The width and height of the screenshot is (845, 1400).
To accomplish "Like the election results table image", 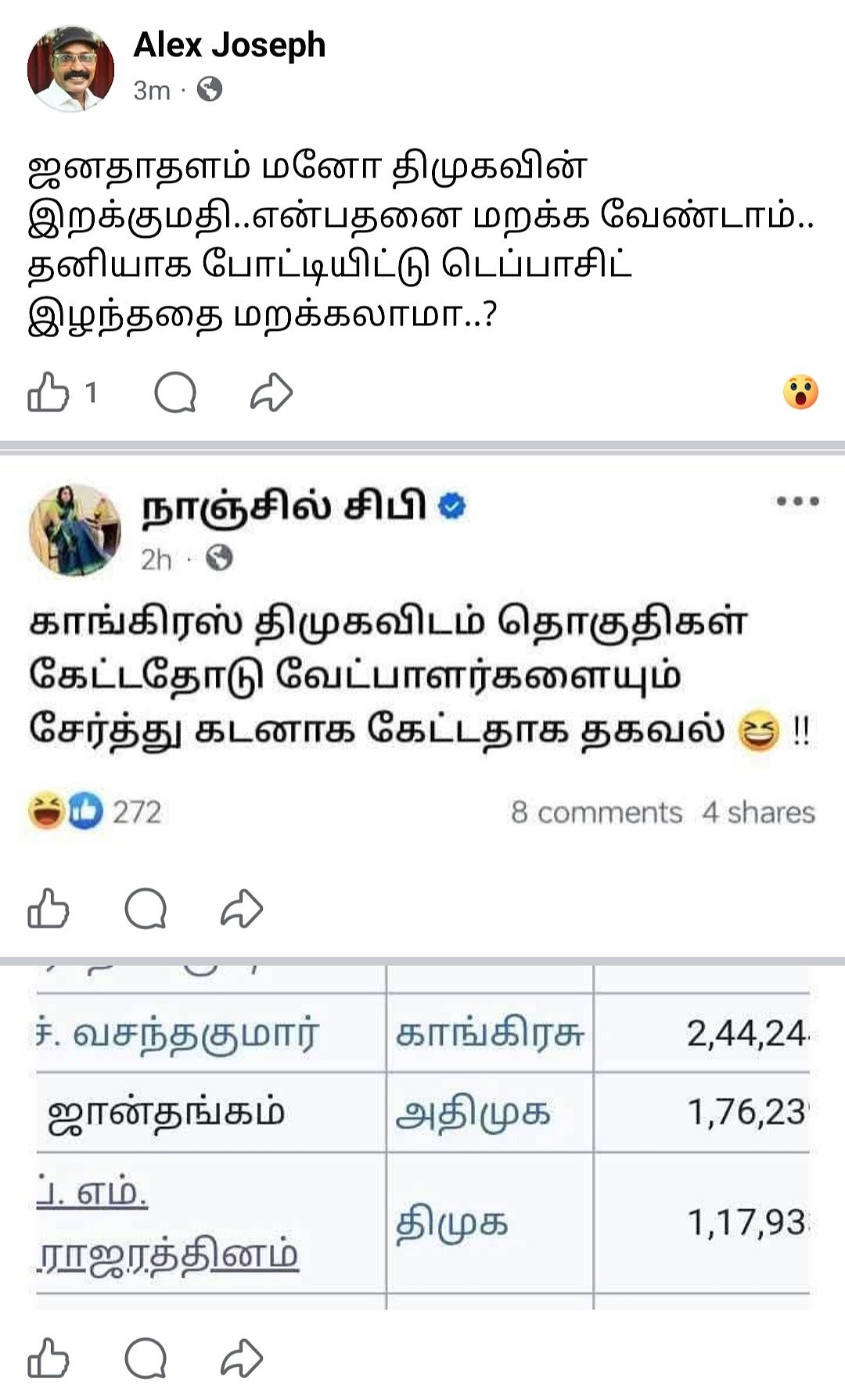I will coord(49,1357).
